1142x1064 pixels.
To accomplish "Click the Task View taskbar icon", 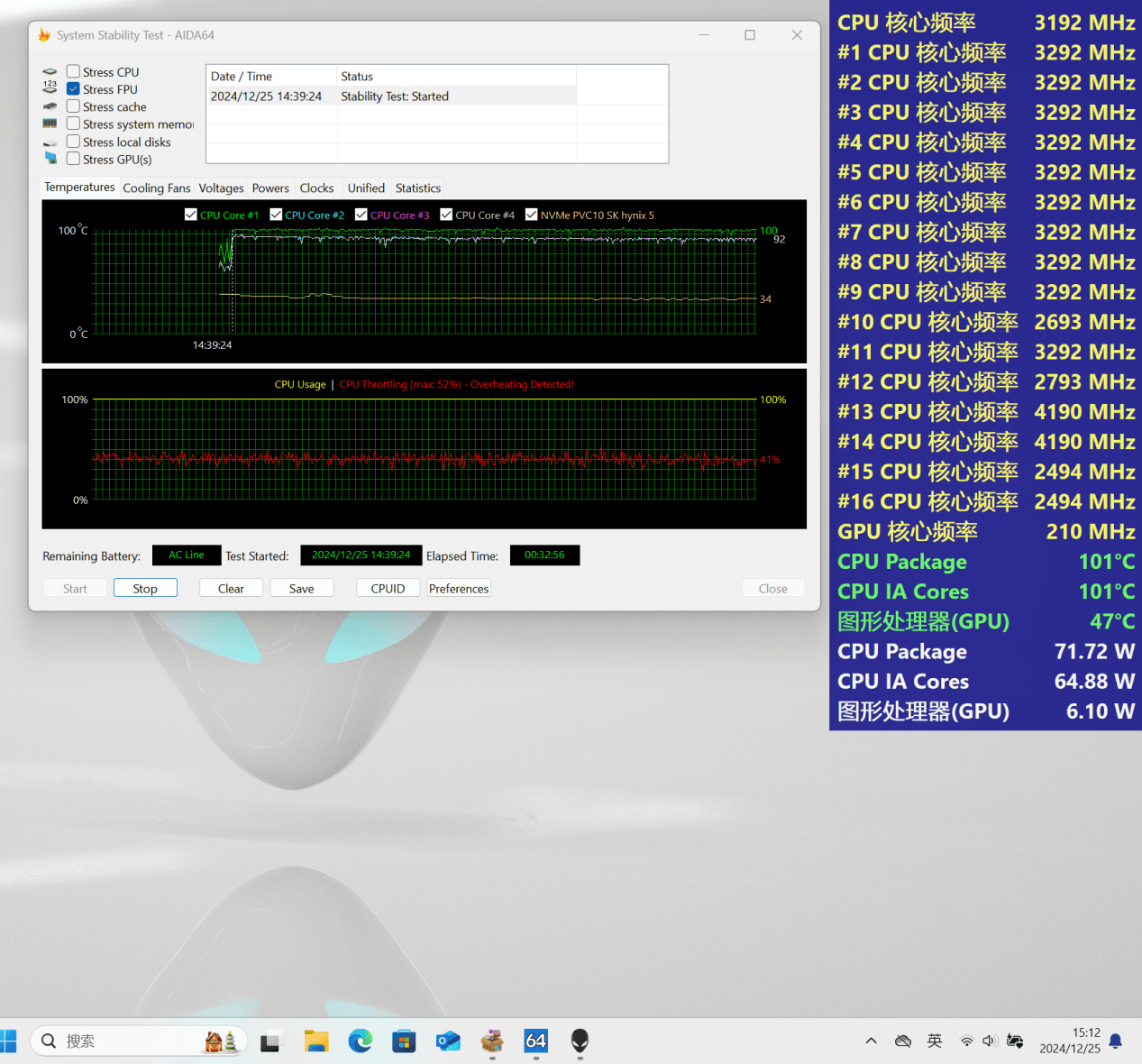I will pos(271,1041).
